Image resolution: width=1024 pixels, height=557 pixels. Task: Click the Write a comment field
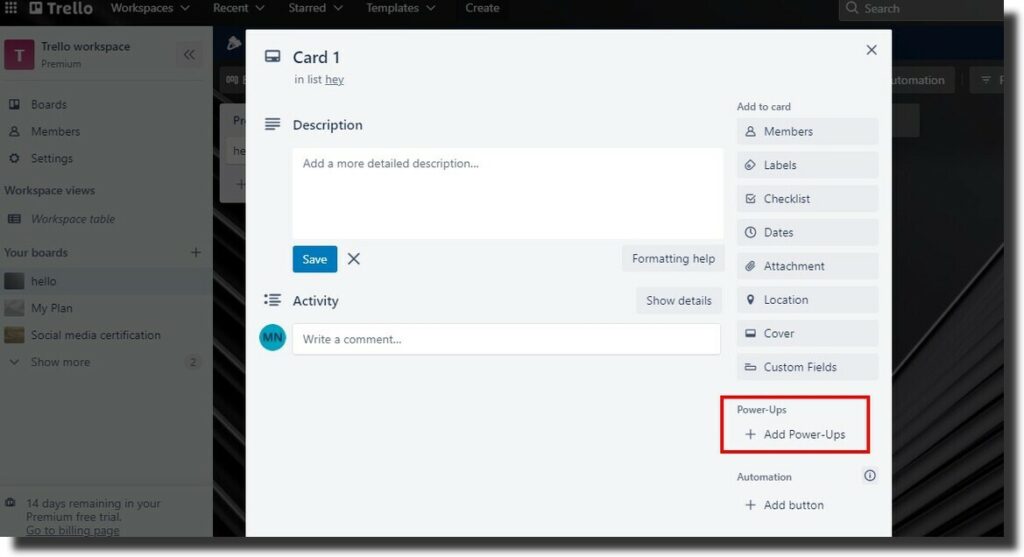pyautogui.click(x=506, y=339)
